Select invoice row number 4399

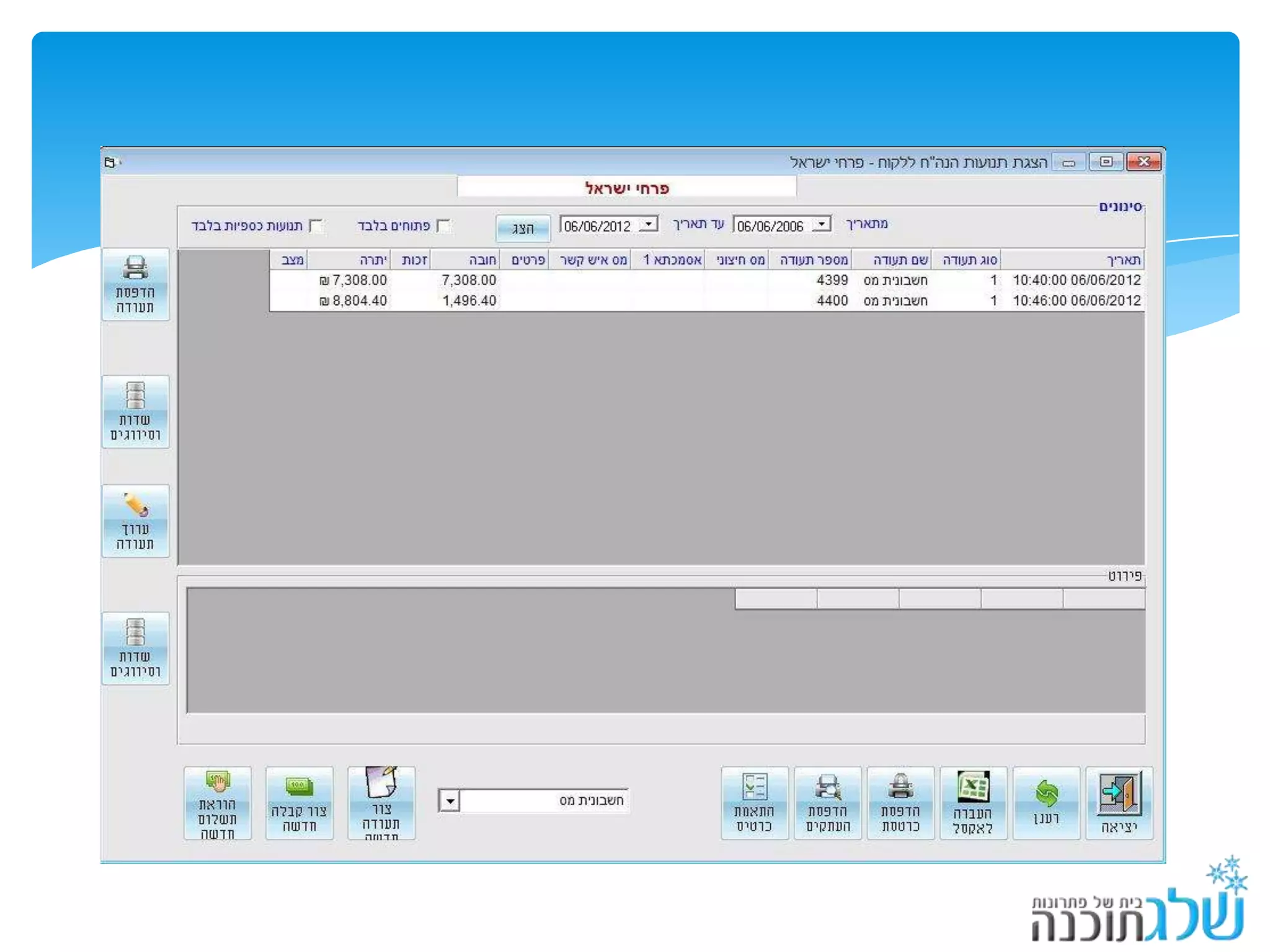[x=831, y=280]
